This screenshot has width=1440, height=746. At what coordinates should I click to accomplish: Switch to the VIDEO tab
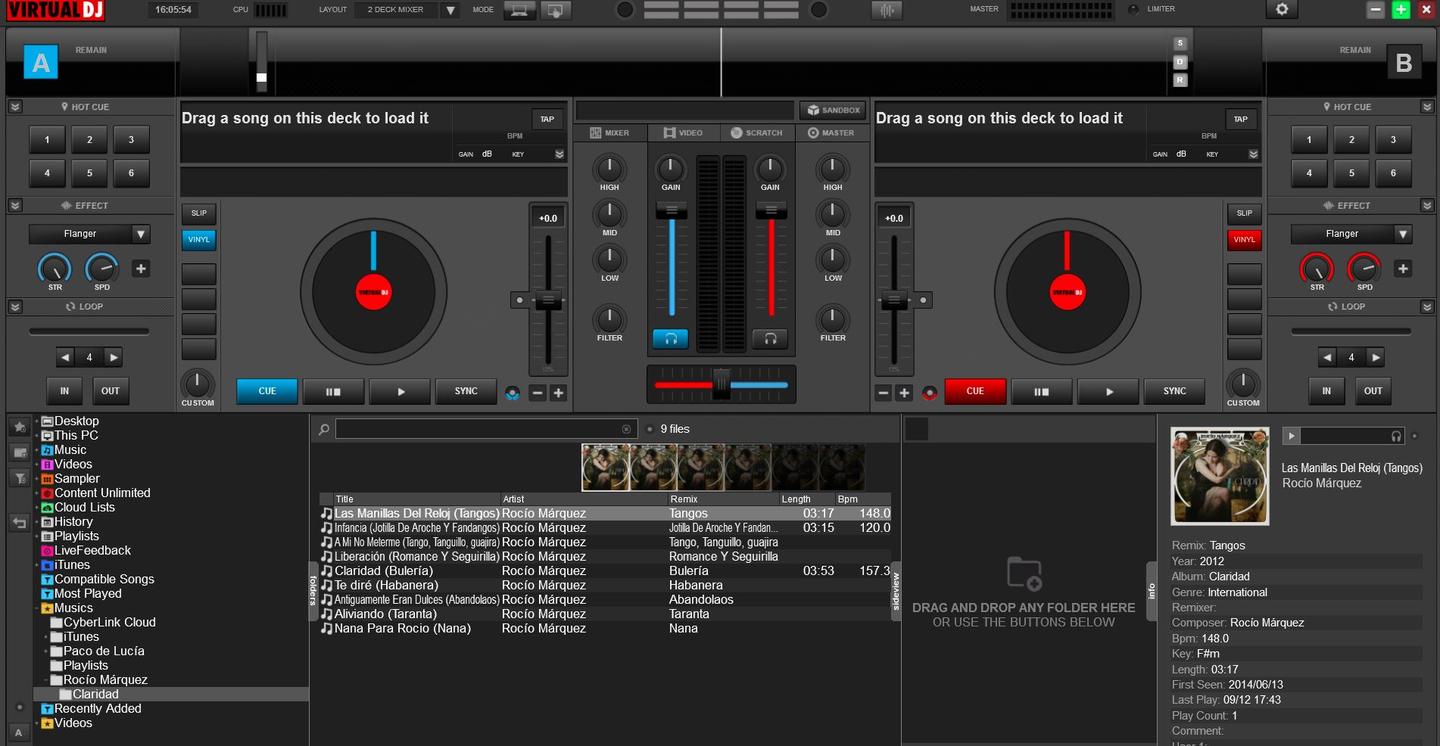tap(683, 133)
